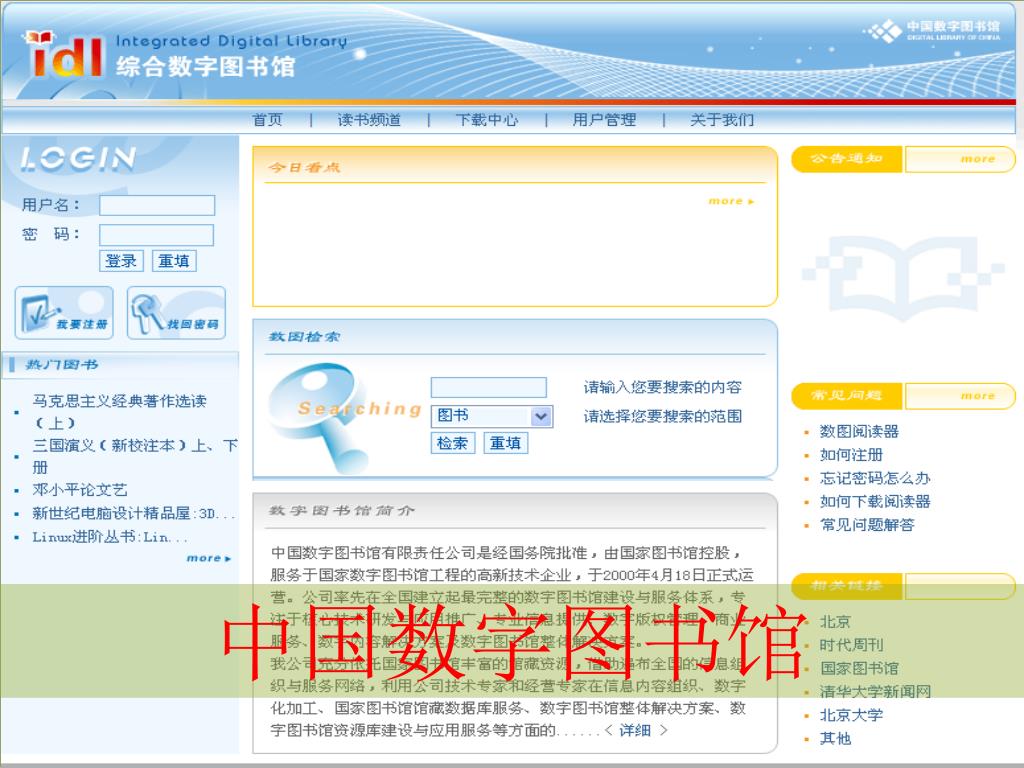Open book 三国演义（新校注本）上、下册
Screen dimensions: 1024x768
pos(135,456)
